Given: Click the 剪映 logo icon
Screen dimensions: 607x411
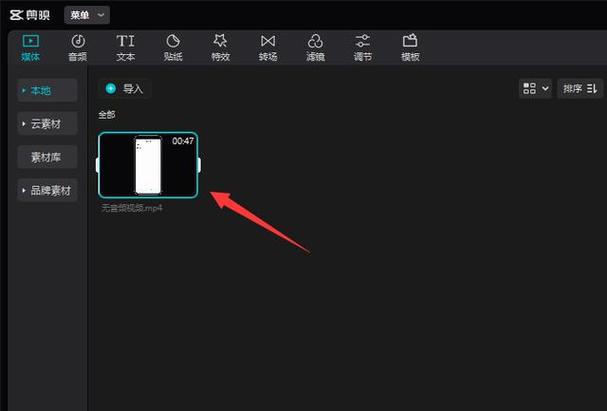Looking at the screenshot, I should [17, 15].
